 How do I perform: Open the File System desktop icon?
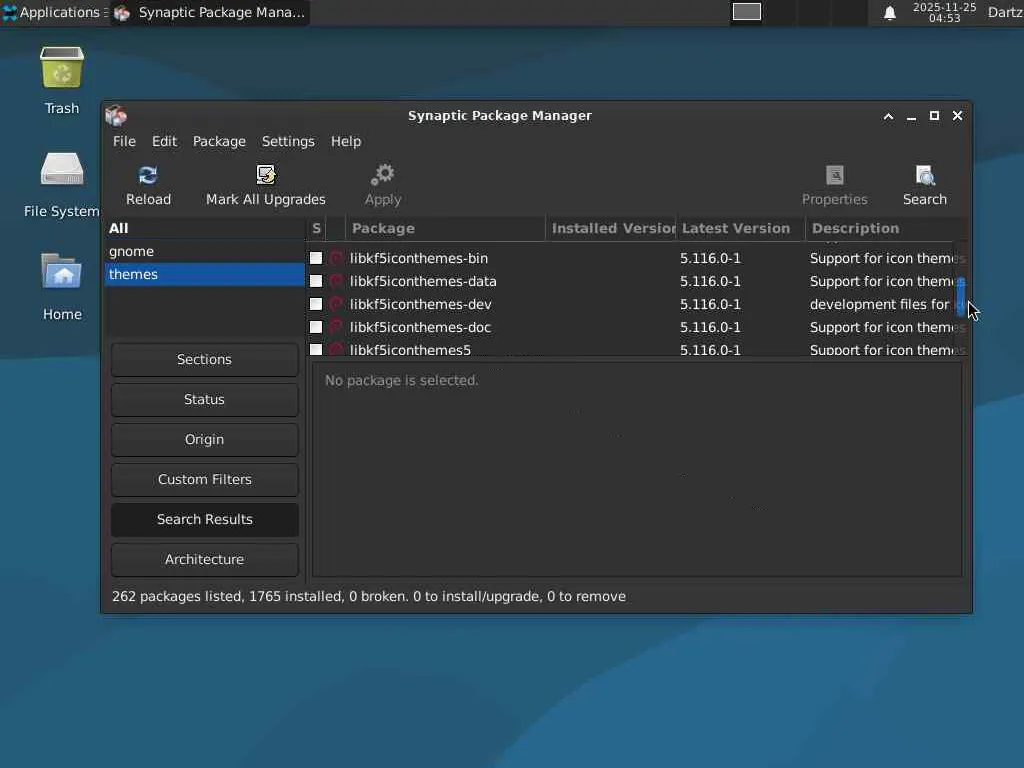click(x=62, y=170)
